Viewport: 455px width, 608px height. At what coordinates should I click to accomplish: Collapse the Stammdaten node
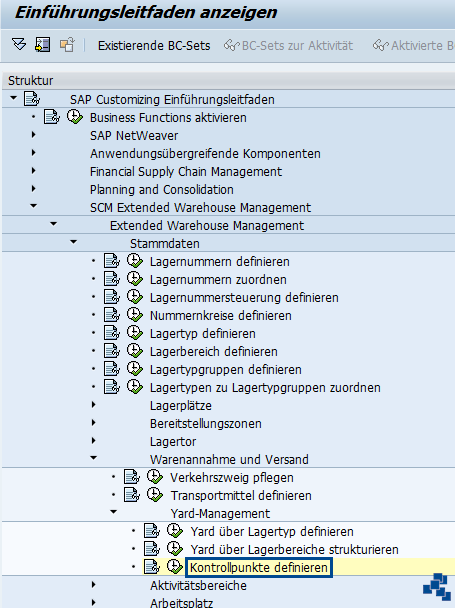click(73, 242)
